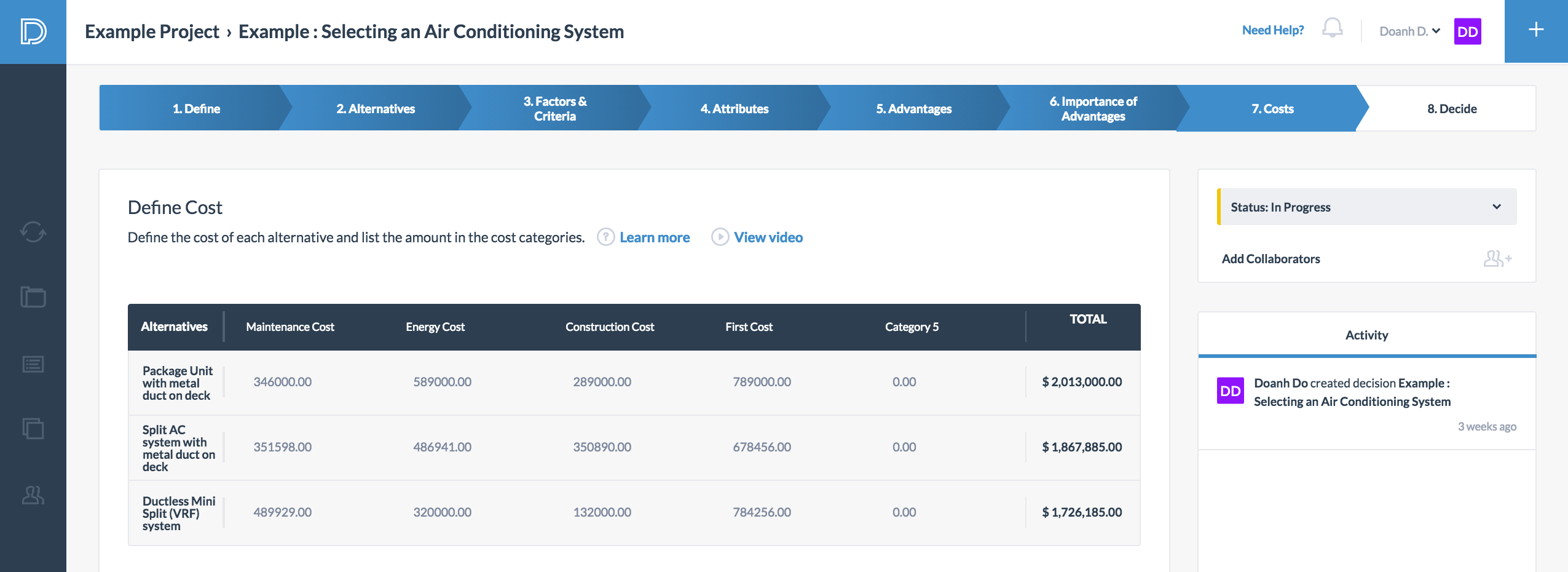Edit Package Unit construction cost 289000.00

tap(602, 382)
